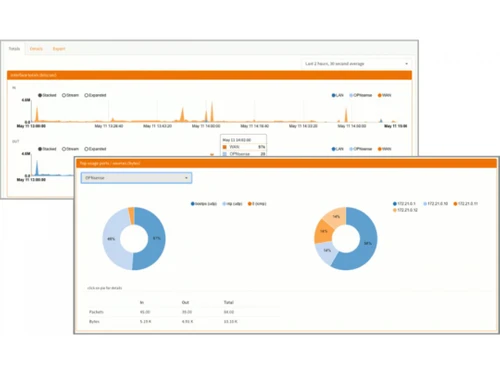Toggle bootps (udp) in the ports legend
Viewport: 500px width, 375px height.
coord(204,204)
